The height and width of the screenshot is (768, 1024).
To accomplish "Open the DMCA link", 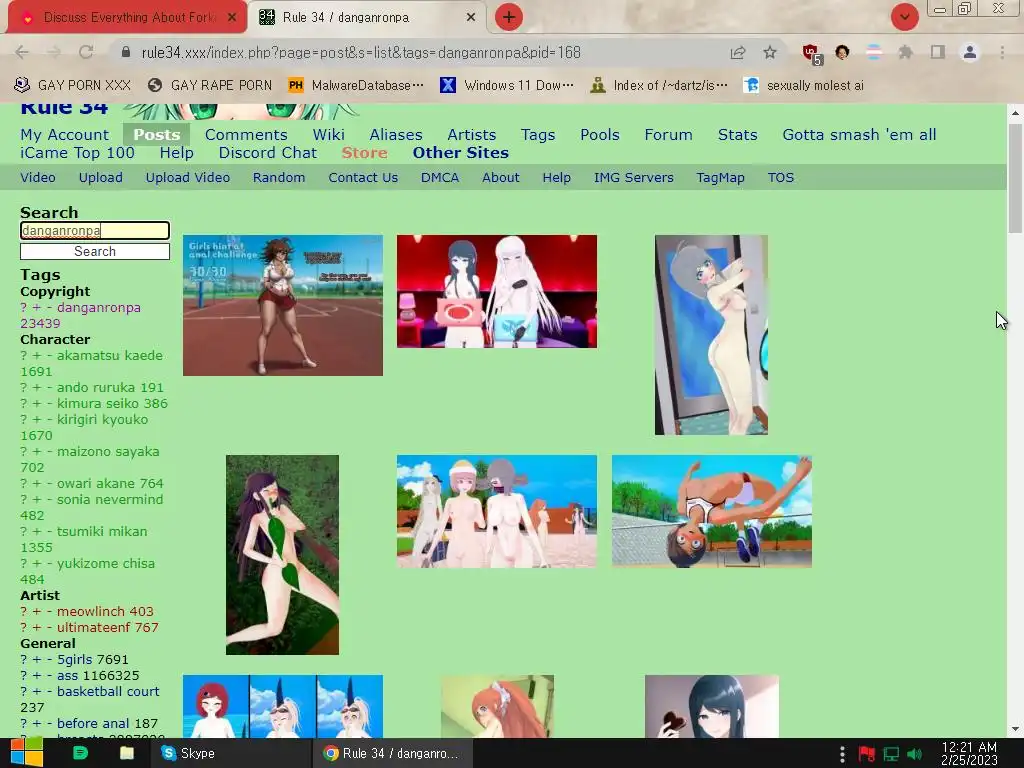I will coord(440,178).
